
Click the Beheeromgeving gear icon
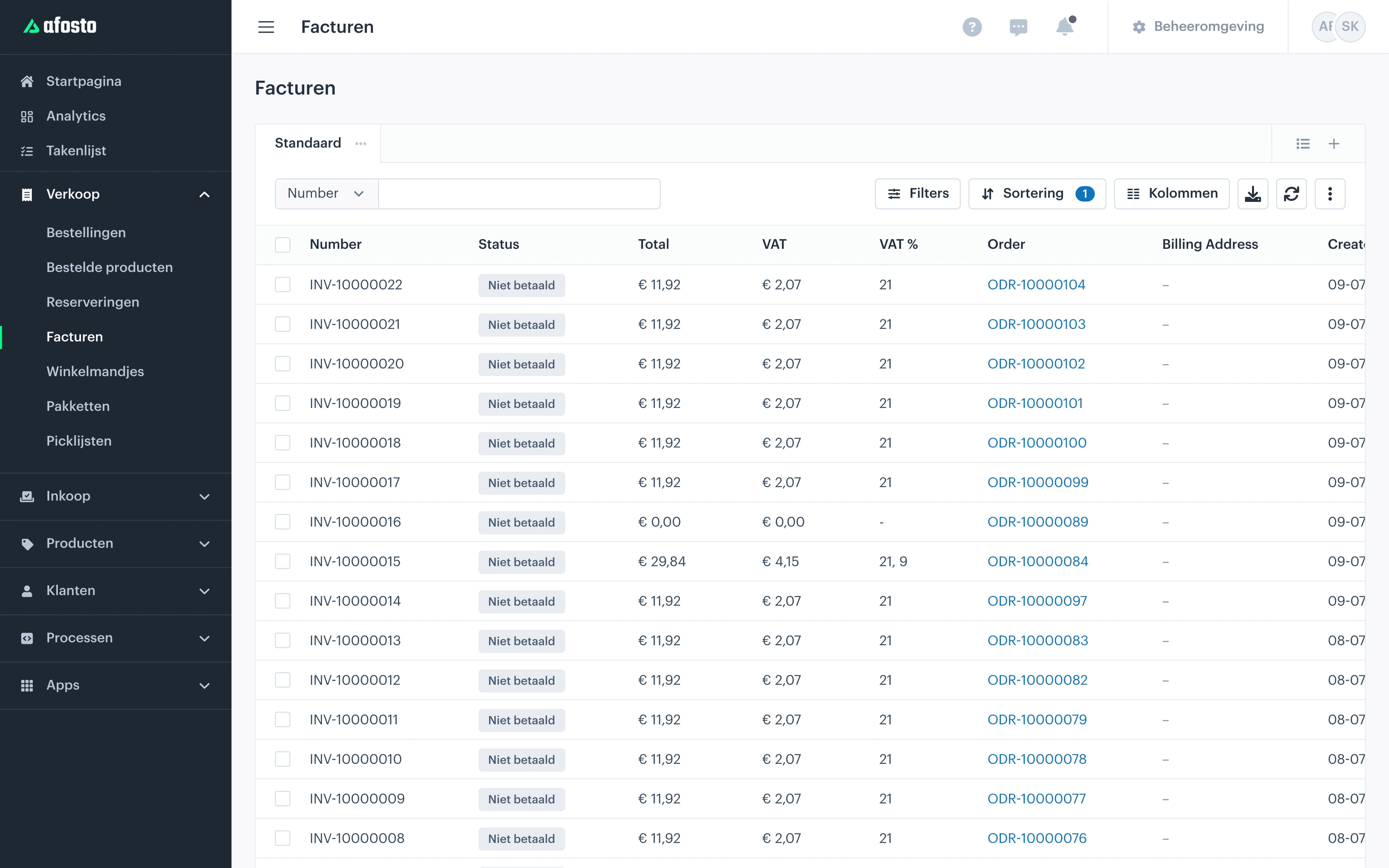1139,27
